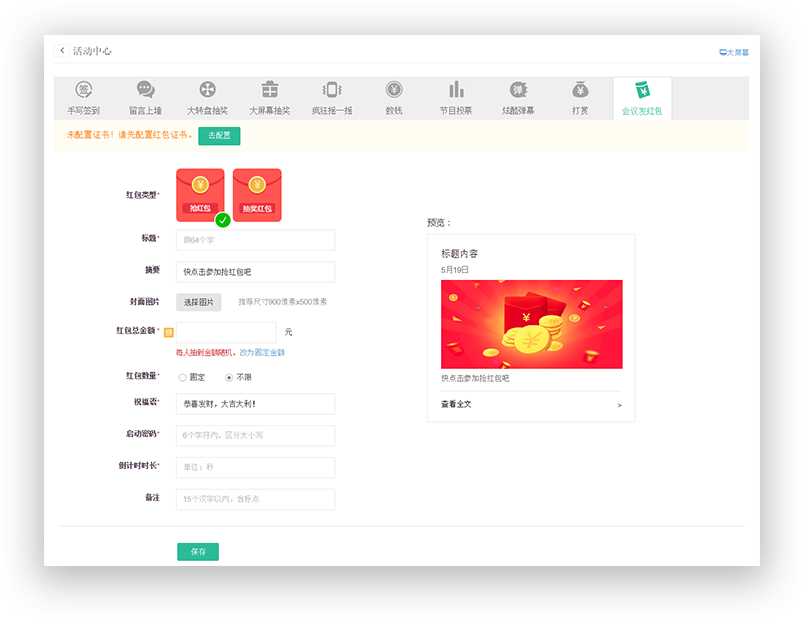Viewport: 804px width, 619px height.
Task: Switch to the 会议发红包 tab label
Action: [x=642, y=111]
